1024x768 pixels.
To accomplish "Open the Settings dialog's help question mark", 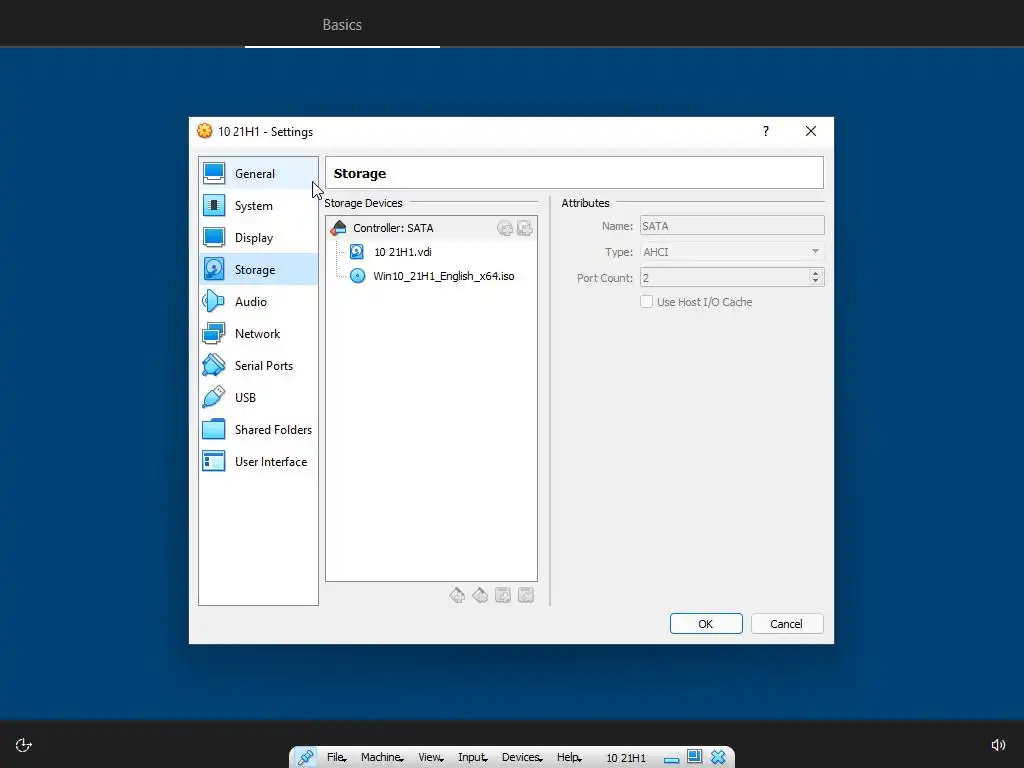I will click(x=766, y=131).
